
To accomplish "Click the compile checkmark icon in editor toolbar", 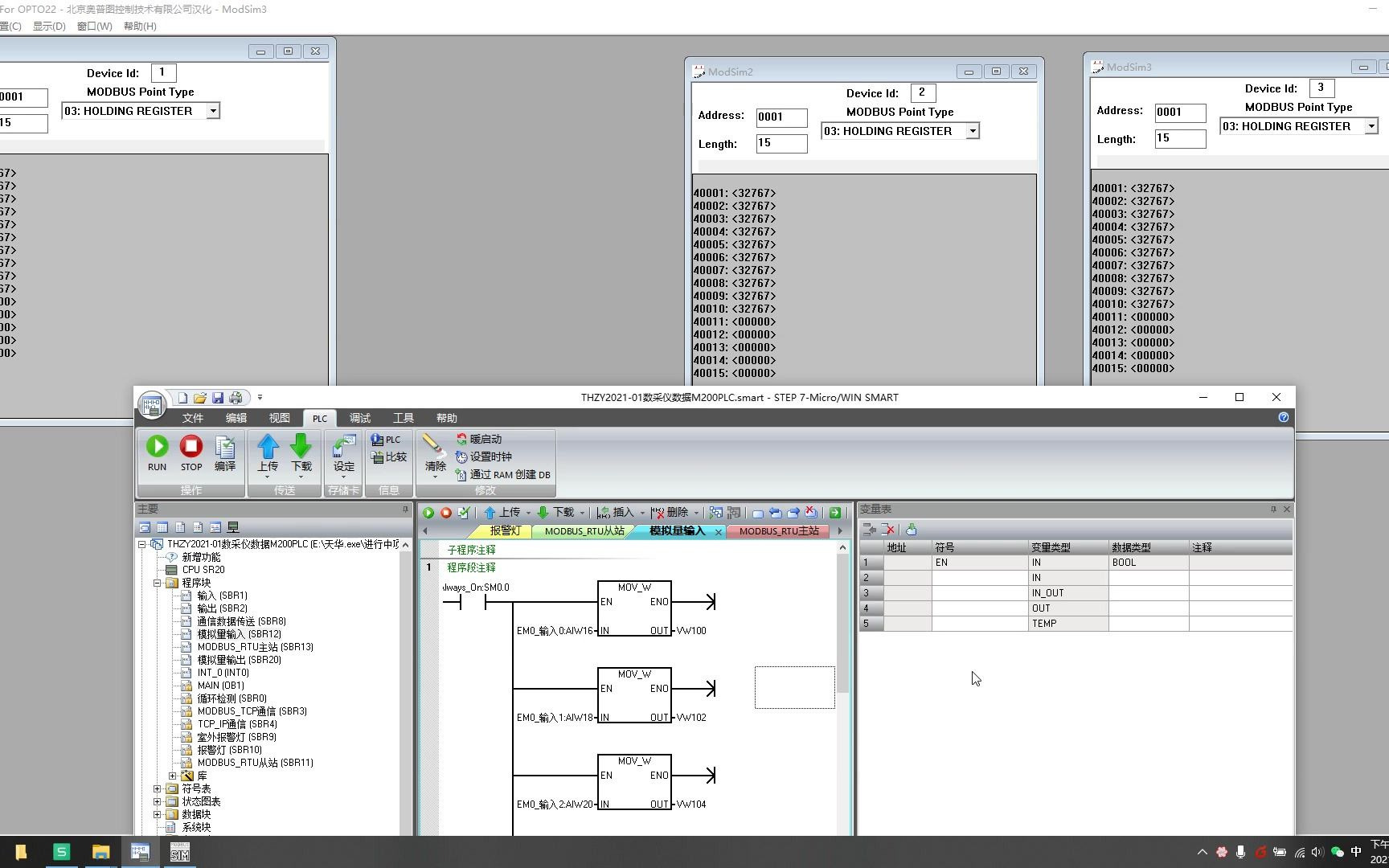I will pos(464,513).
